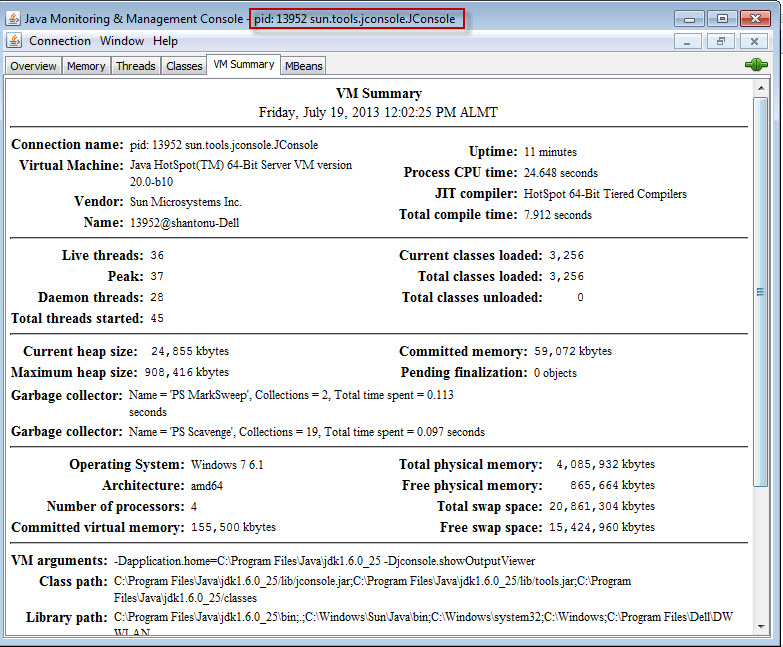The height and width of the screenshot is (647, 783).
Task: Click pending finalization '0 objects'
Action: (555, 373)
